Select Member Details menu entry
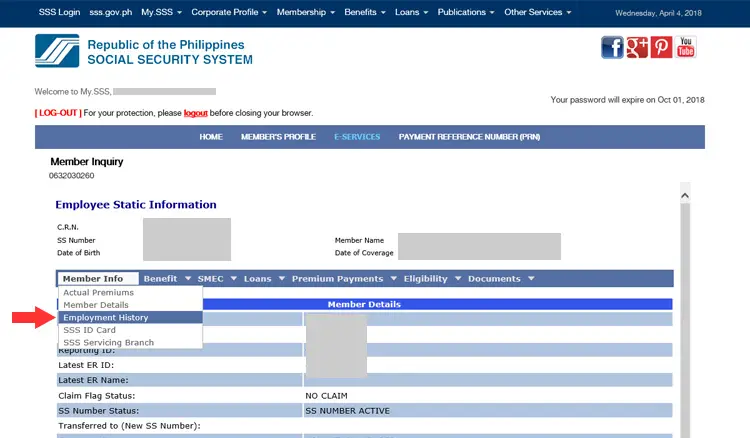This screenshot has height=438, width=750. (130, 305)
